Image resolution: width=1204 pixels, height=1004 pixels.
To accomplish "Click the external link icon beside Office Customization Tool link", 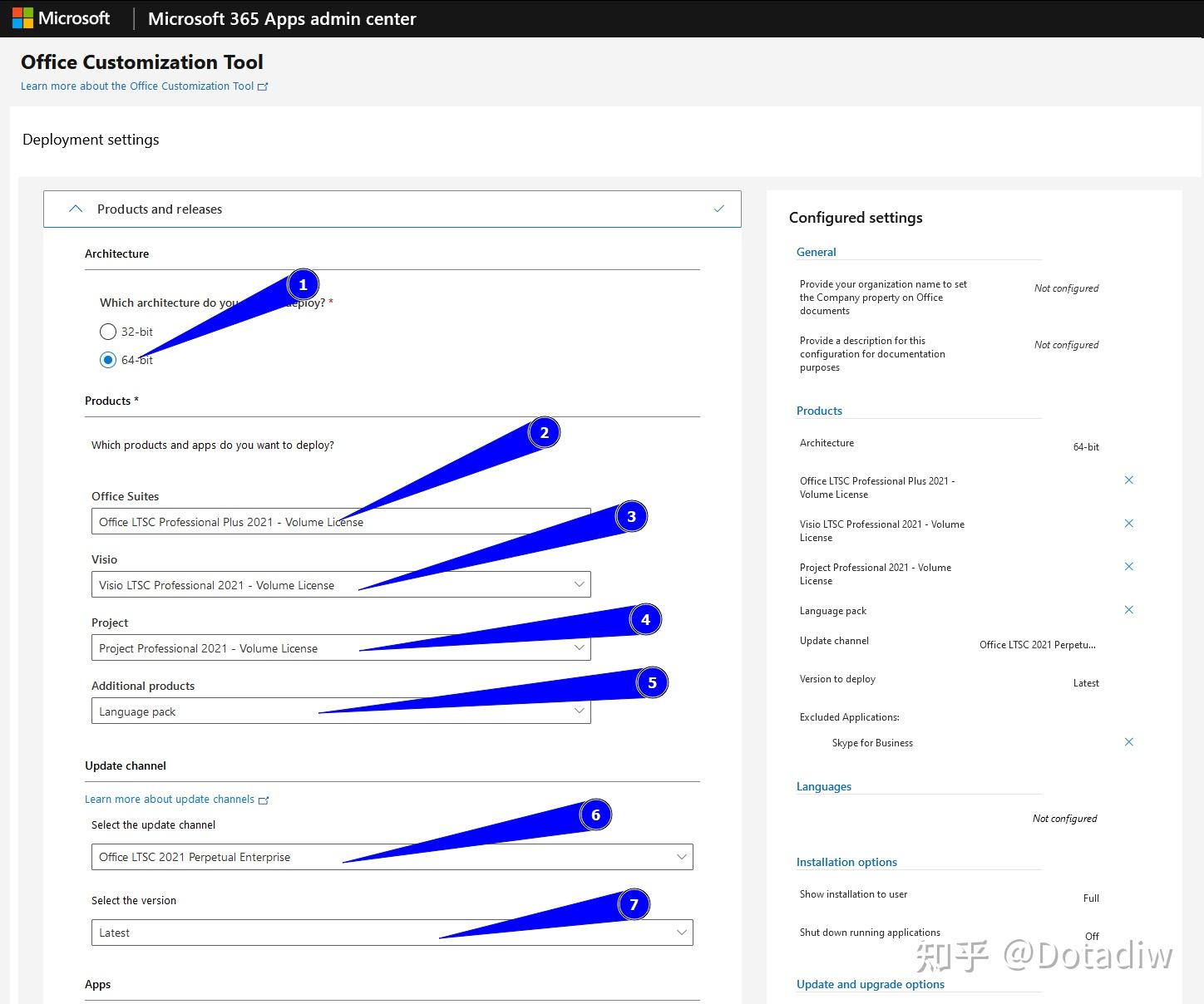I will 263,86.
